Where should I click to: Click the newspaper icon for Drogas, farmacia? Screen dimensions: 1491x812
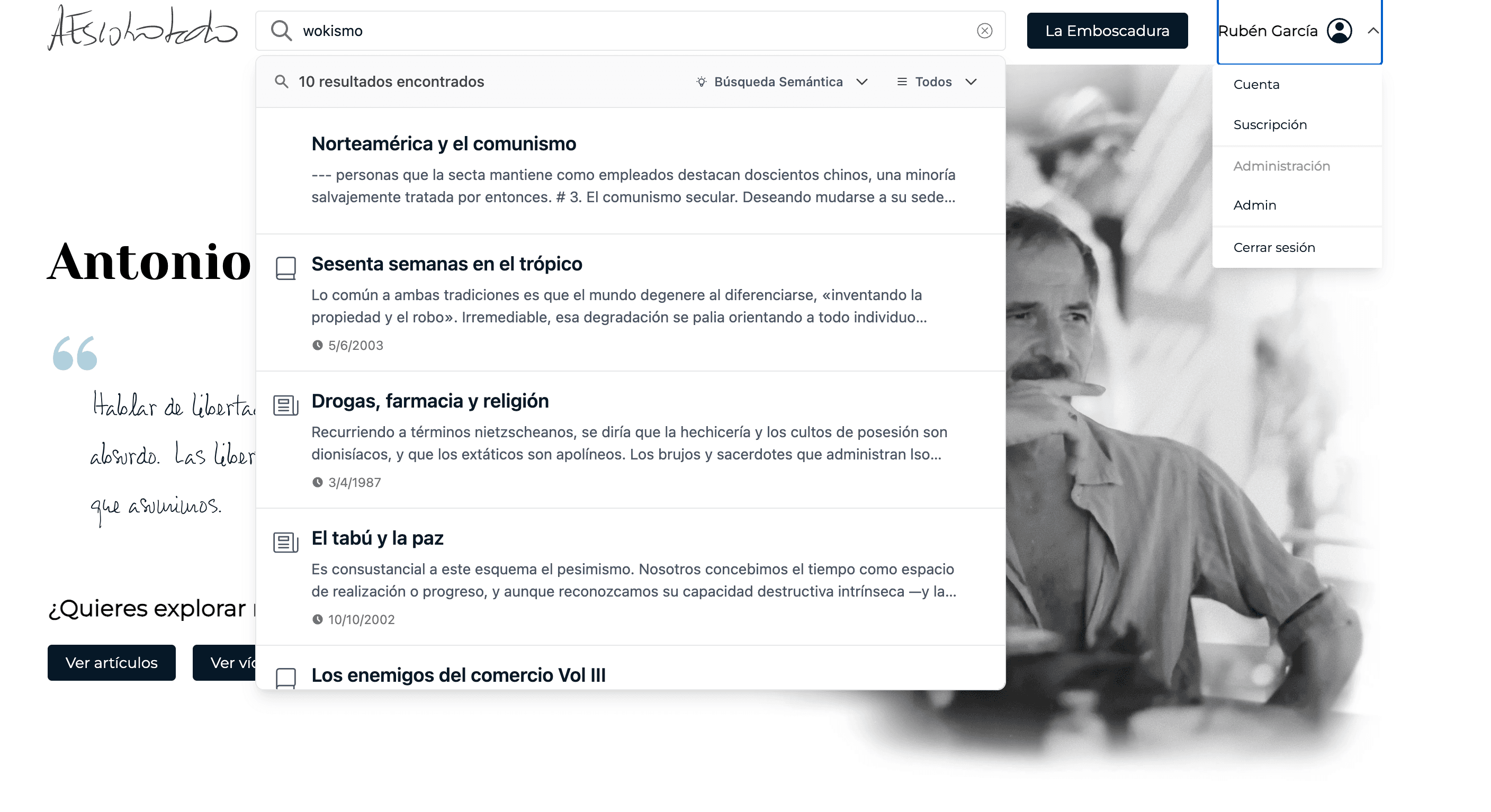point(285,405)
